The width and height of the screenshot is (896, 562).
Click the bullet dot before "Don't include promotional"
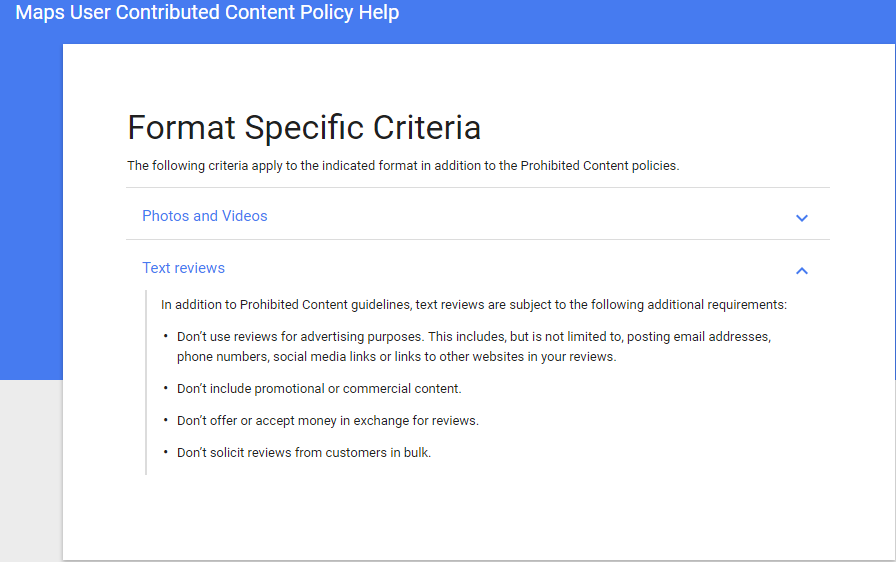(x=166, y=388)
